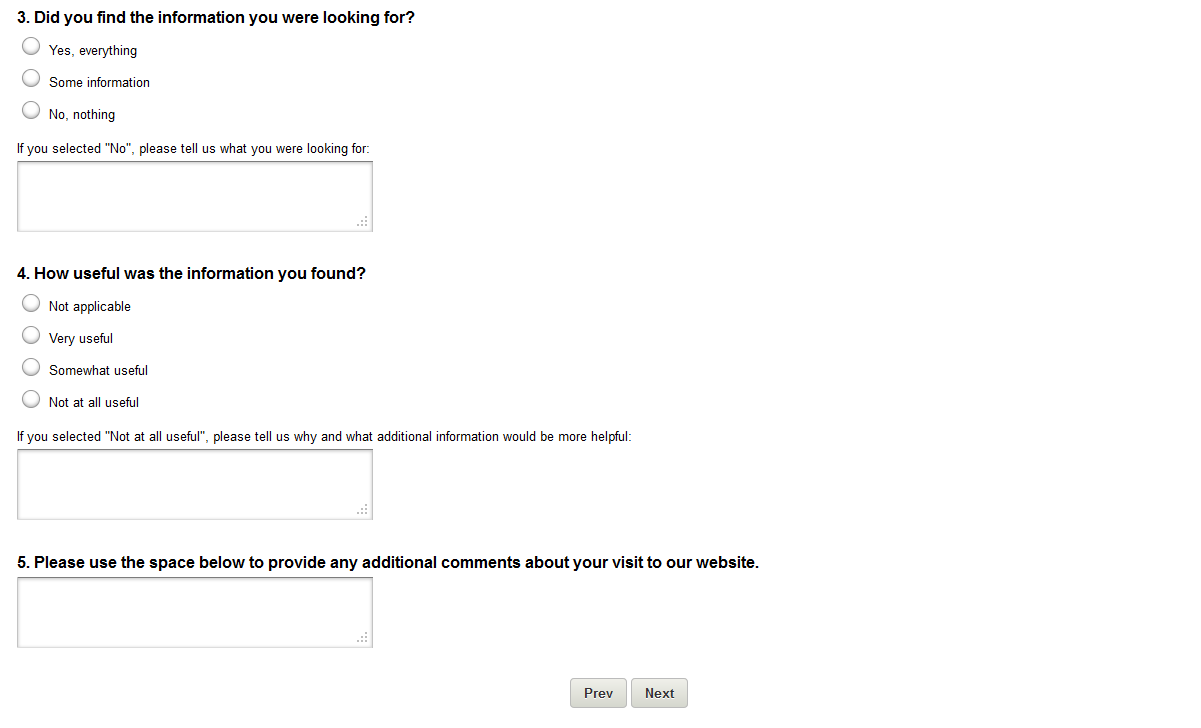
Task: Select the "No, nothing" radio option
Action: click(x=31, y=110)
